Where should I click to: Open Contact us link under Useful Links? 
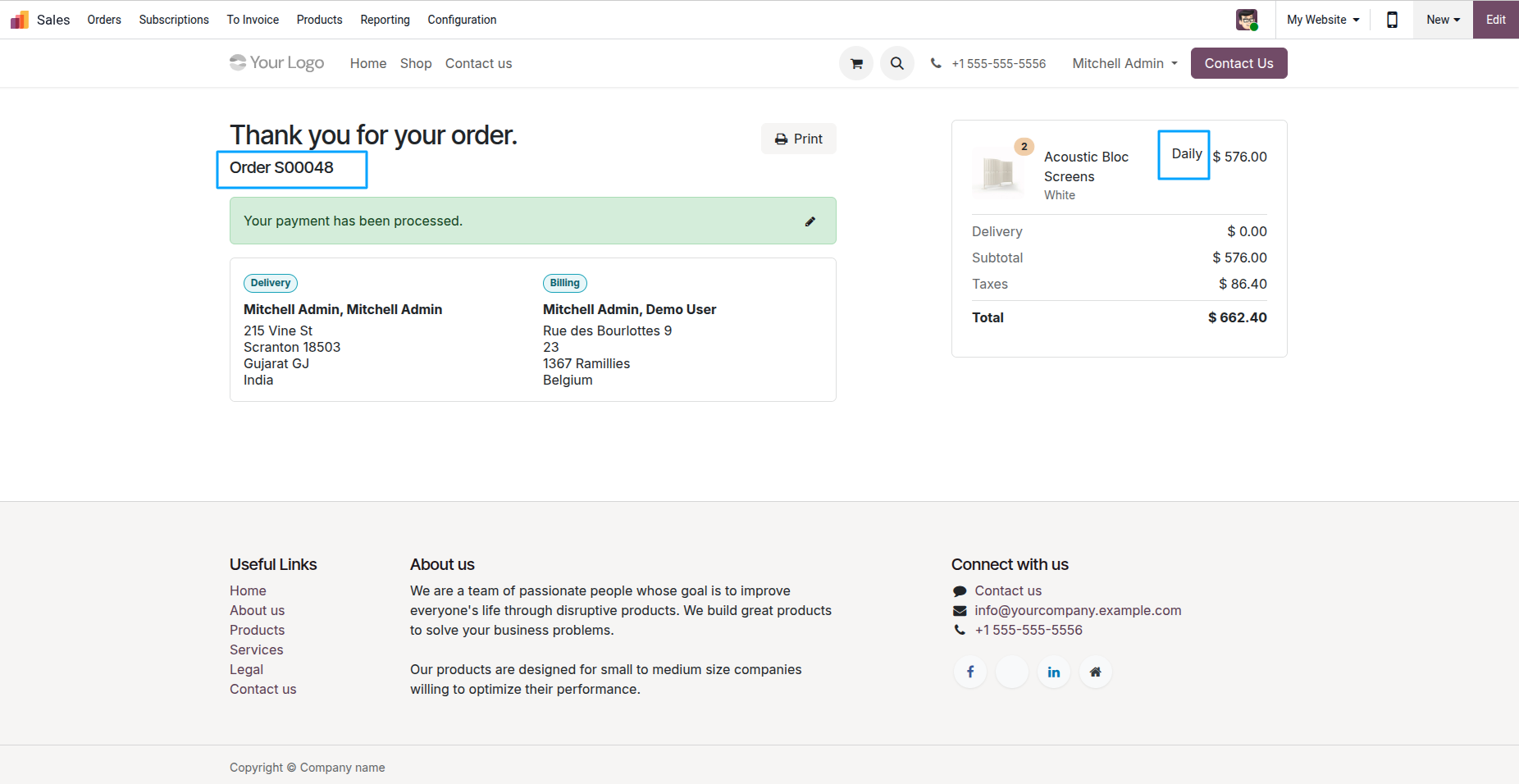click(262, 689)
